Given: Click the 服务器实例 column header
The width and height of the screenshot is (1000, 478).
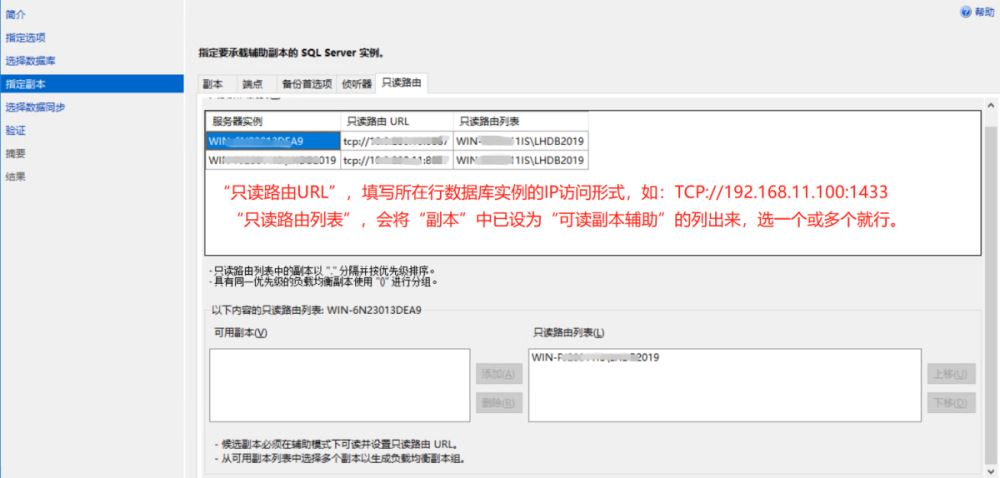Looking at the screenshot, I should [x=273, y=121].
